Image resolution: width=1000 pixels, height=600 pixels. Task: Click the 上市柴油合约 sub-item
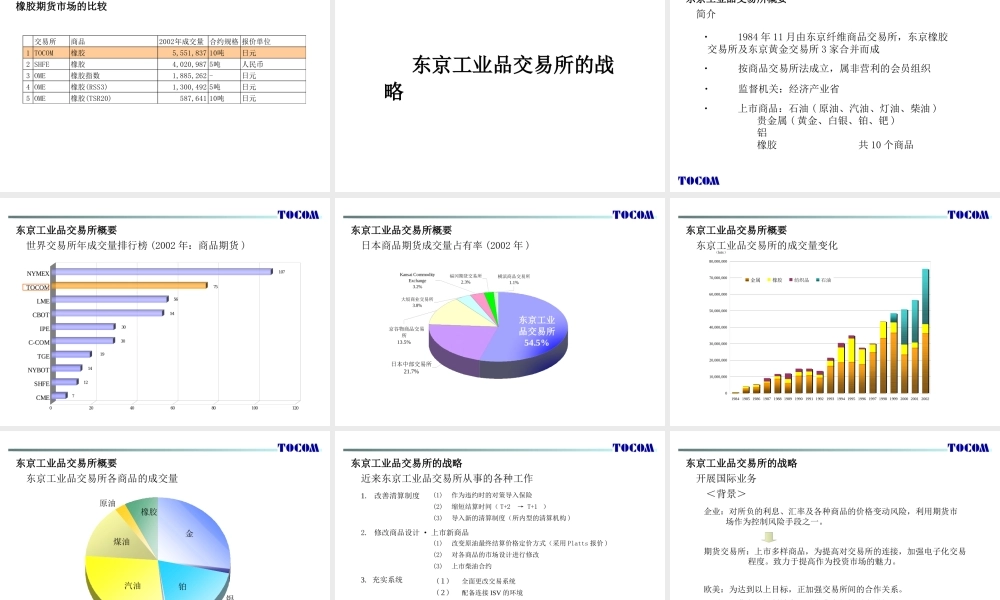click(472, 566)
